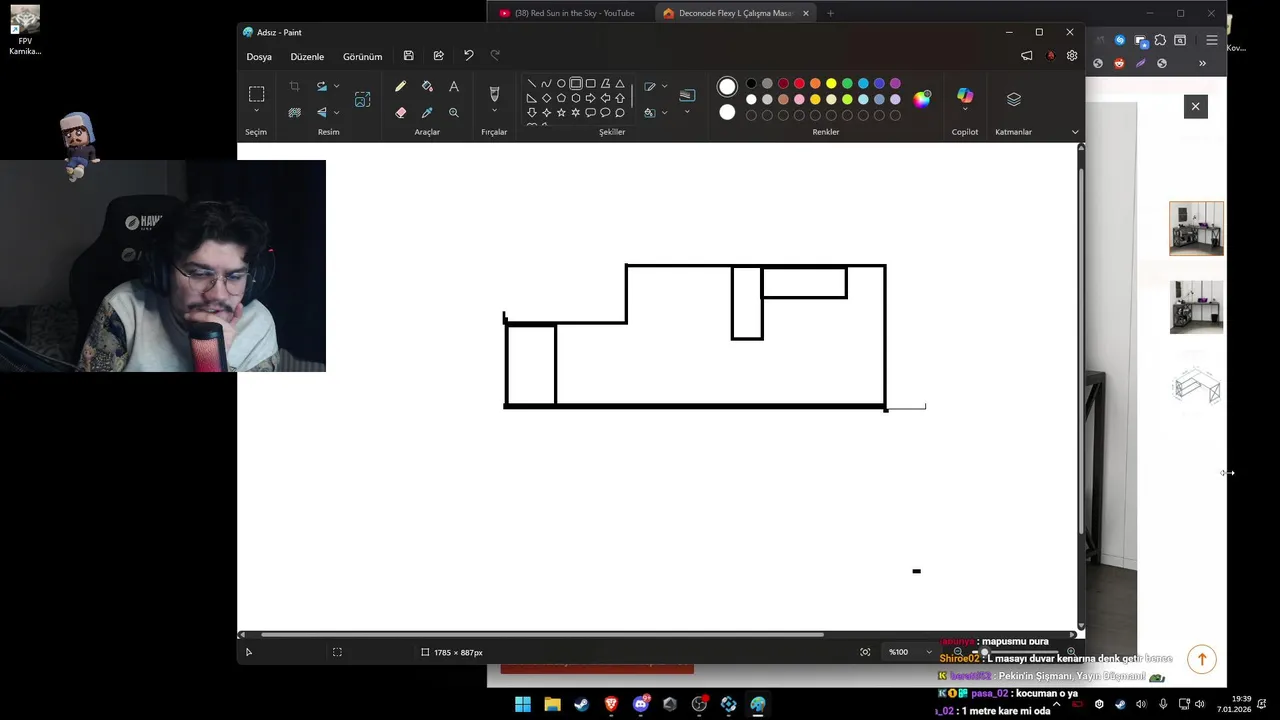Expand the selection options dropdown
The width and height of the screenshot is (1280, 720).
[256, 111]
